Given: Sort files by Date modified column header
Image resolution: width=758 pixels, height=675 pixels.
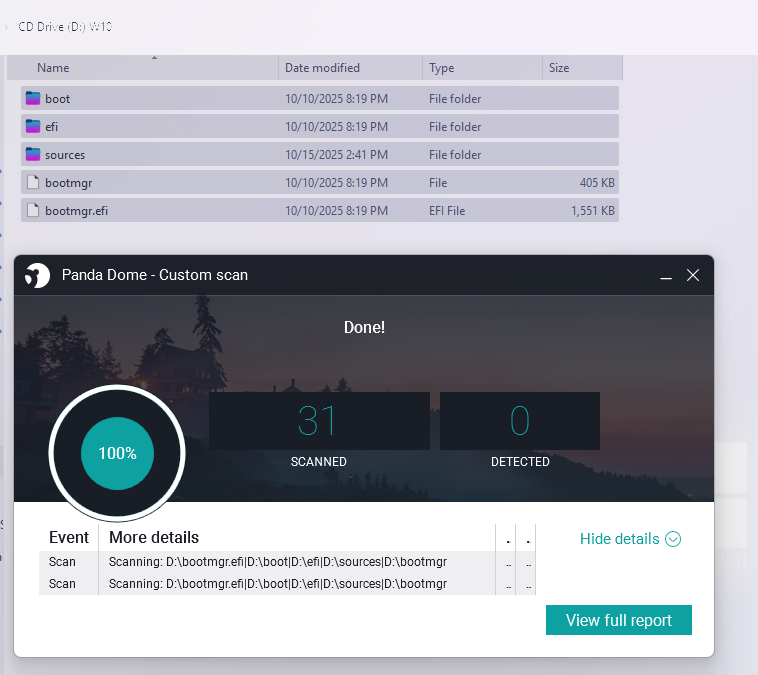Looking at the screenshot, I should click(x=350, y=68).
